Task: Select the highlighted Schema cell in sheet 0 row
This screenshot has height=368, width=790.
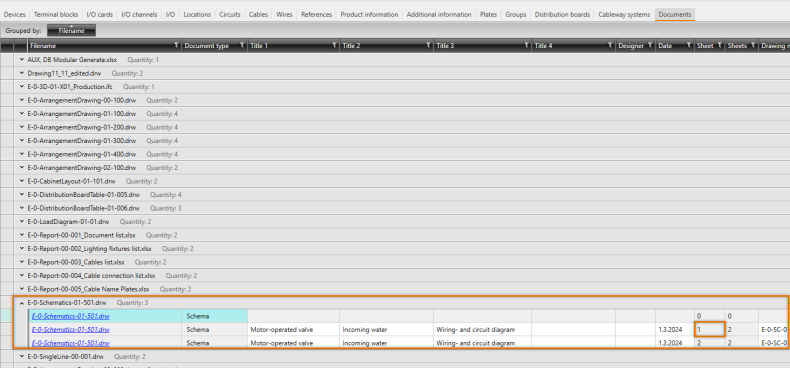Action: click(215, 316)
